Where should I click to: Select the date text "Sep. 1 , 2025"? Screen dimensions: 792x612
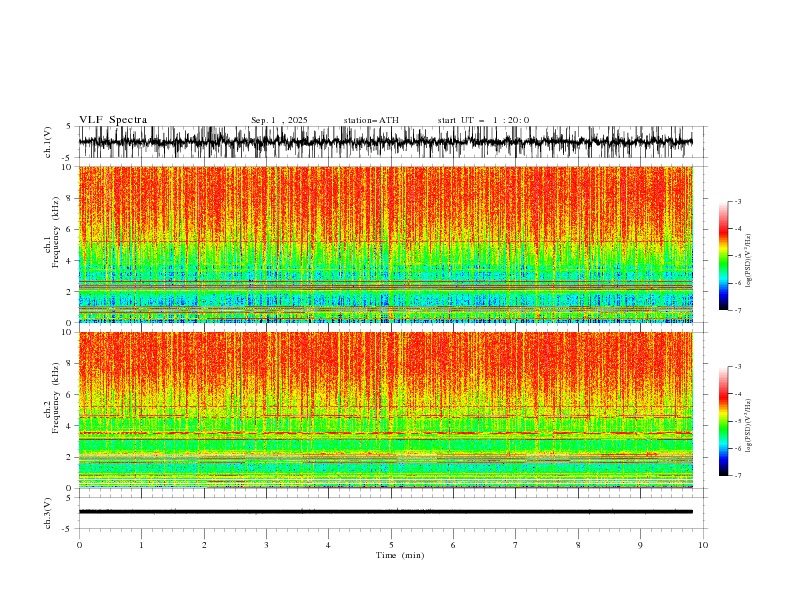coord(279,120)
